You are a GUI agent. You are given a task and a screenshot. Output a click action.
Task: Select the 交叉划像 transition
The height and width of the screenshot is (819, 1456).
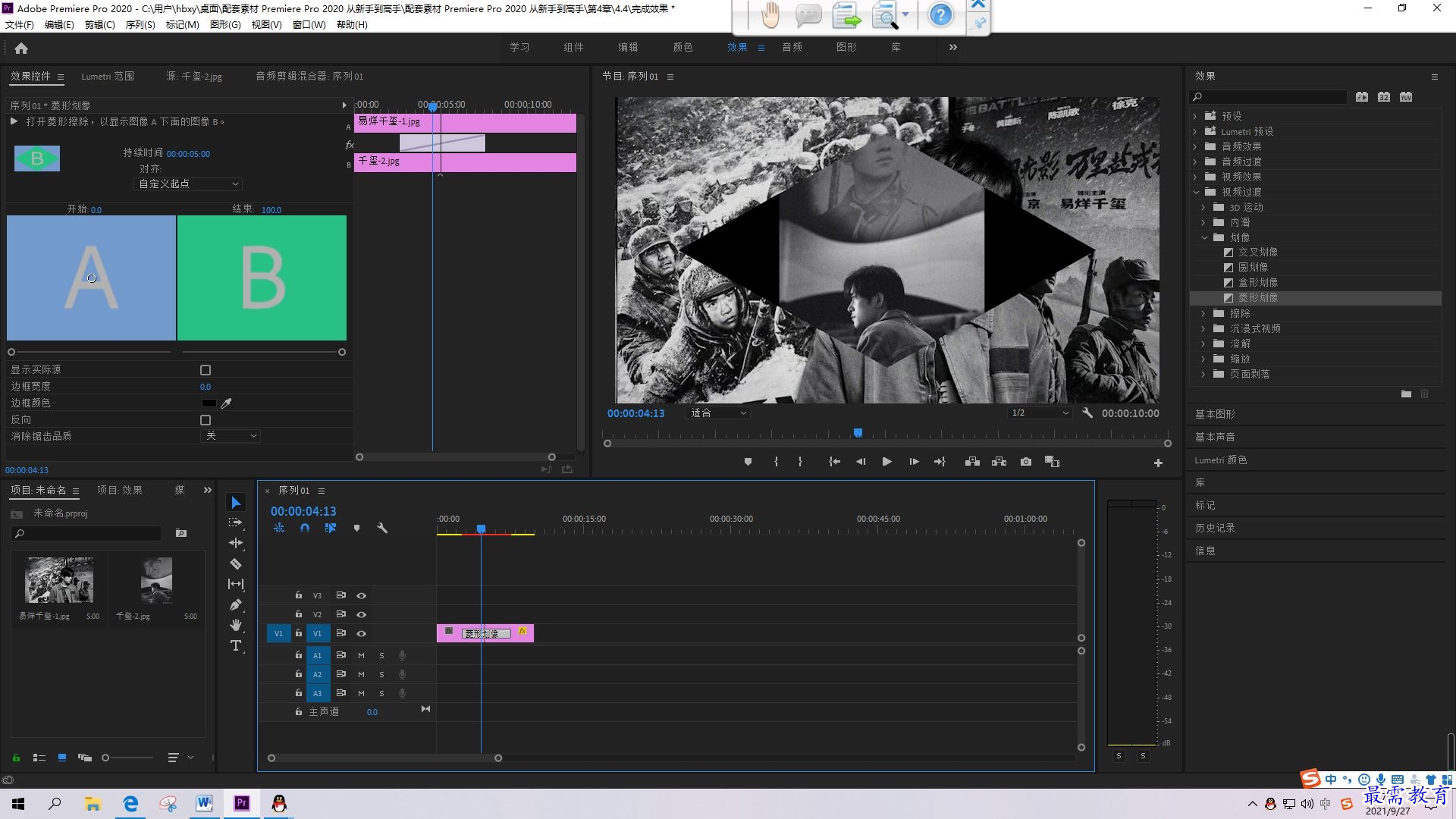pos(1258,252)
